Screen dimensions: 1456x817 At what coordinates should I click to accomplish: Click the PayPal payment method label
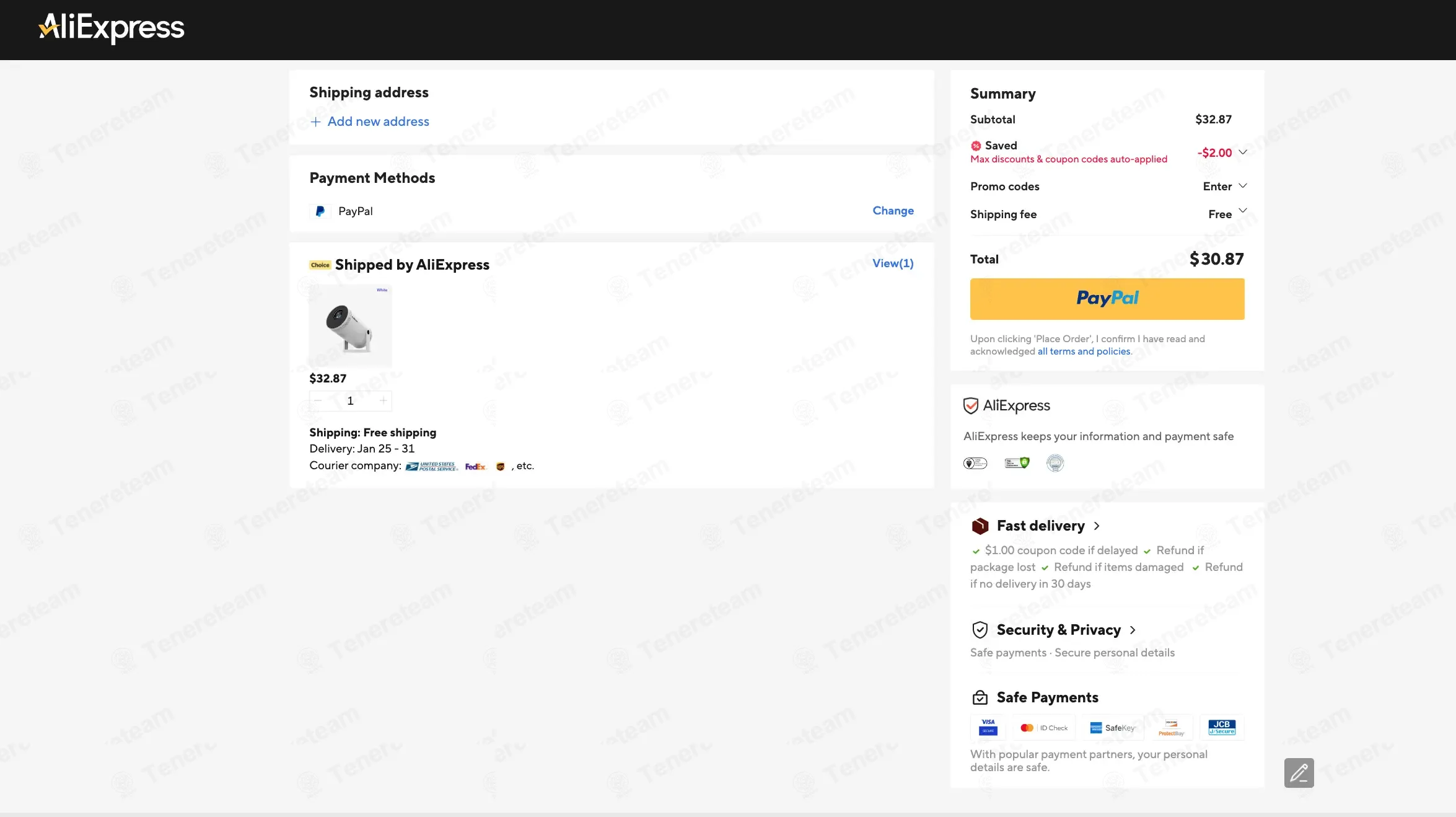tap(356, 211)
